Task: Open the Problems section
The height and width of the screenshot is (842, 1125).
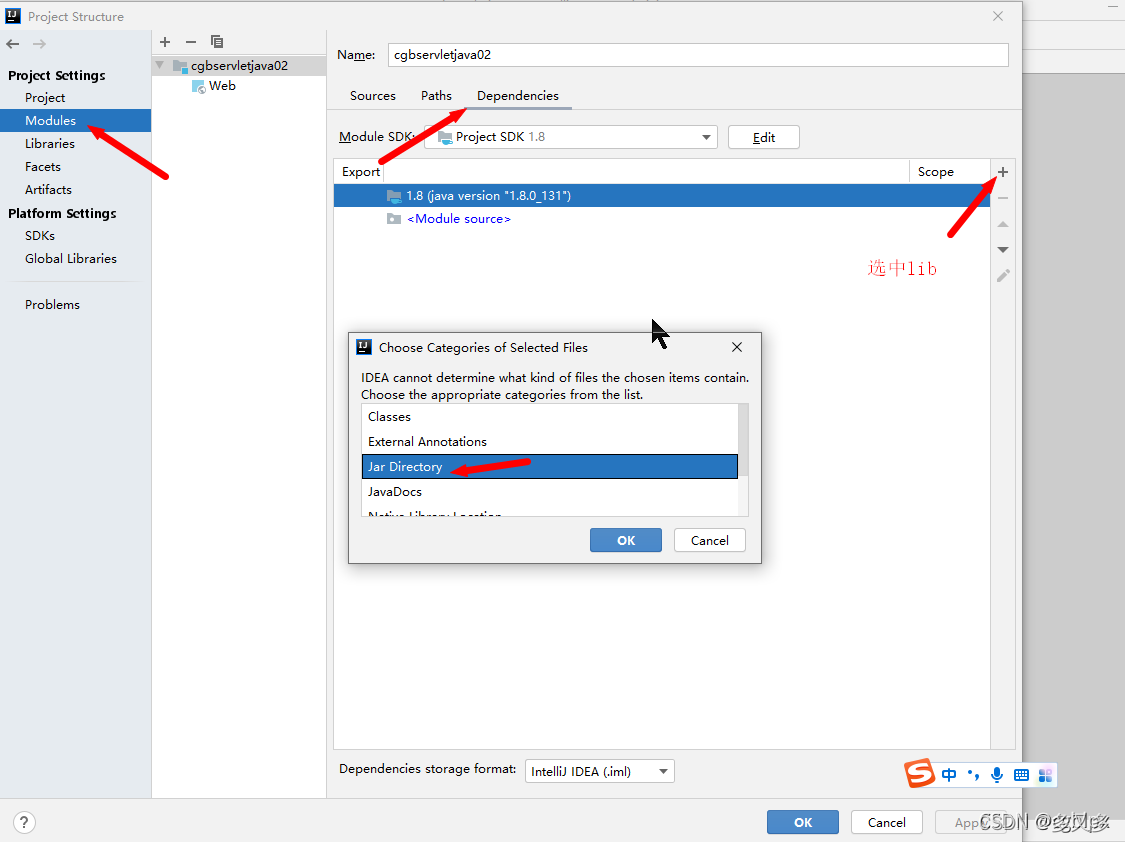Action: tap(52, 304)
